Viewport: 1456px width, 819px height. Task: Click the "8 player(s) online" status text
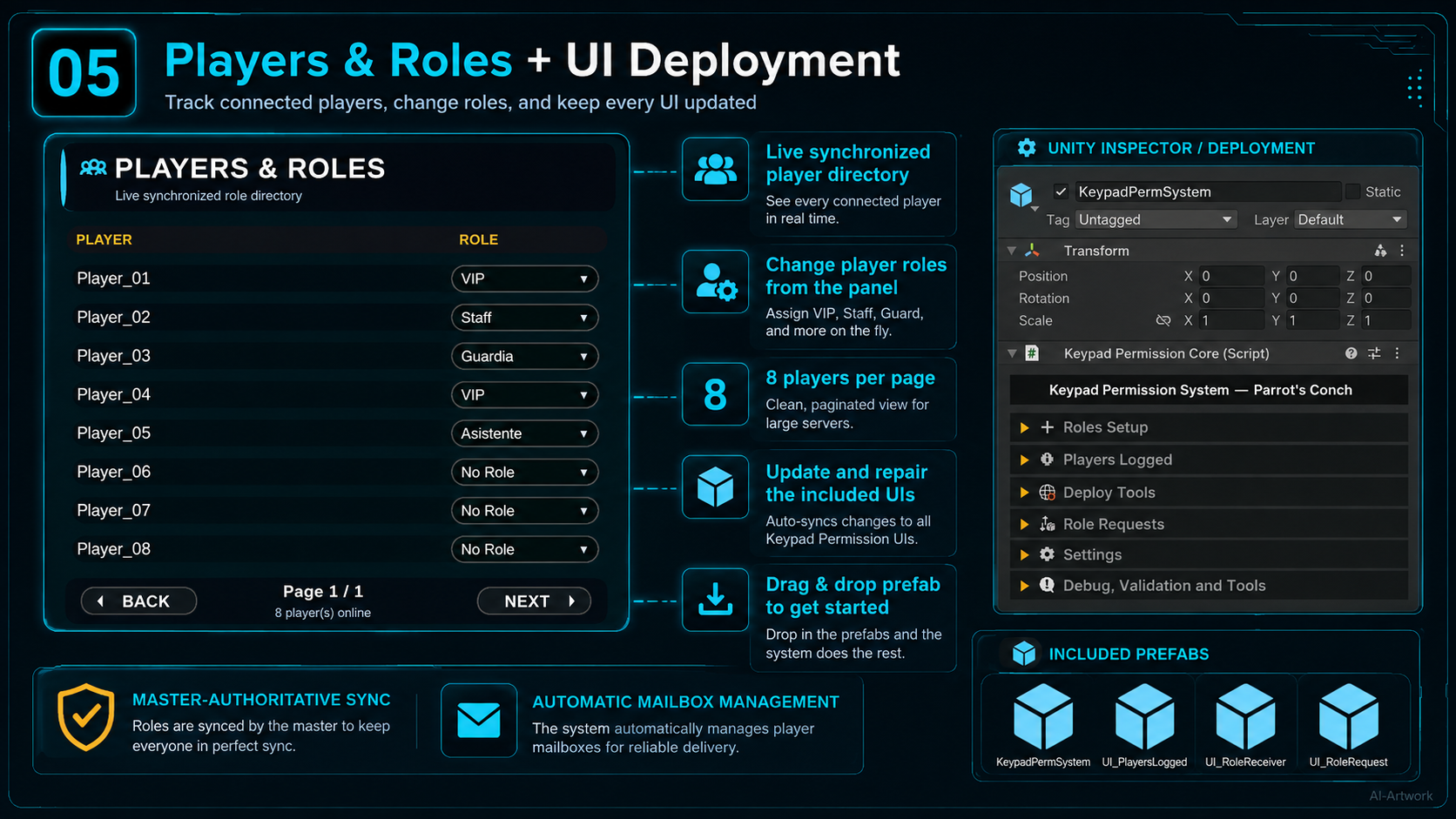coord(323,613)
